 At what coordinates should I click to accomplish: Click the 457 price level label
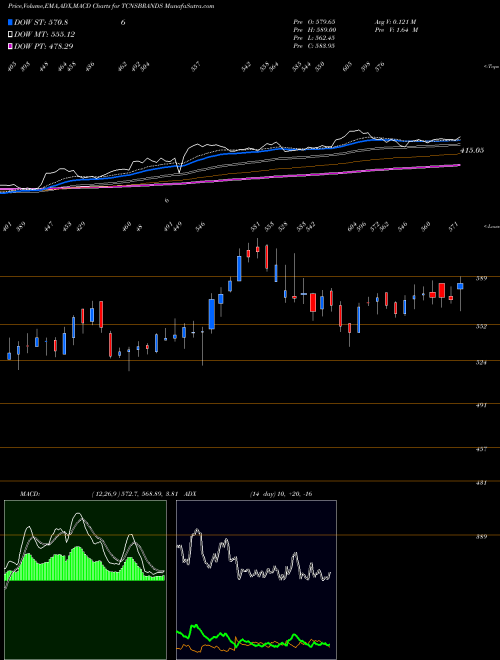coord(482,449)
